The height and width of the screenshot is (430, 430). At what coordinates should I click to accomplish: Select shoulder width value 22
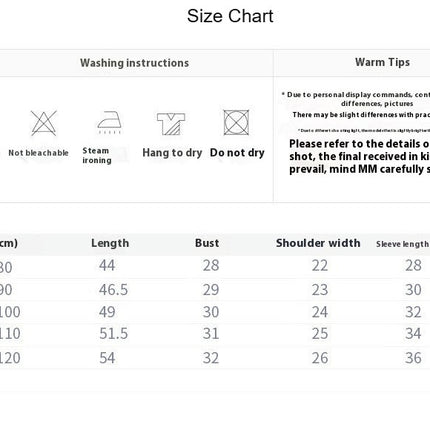coord(320,266)
